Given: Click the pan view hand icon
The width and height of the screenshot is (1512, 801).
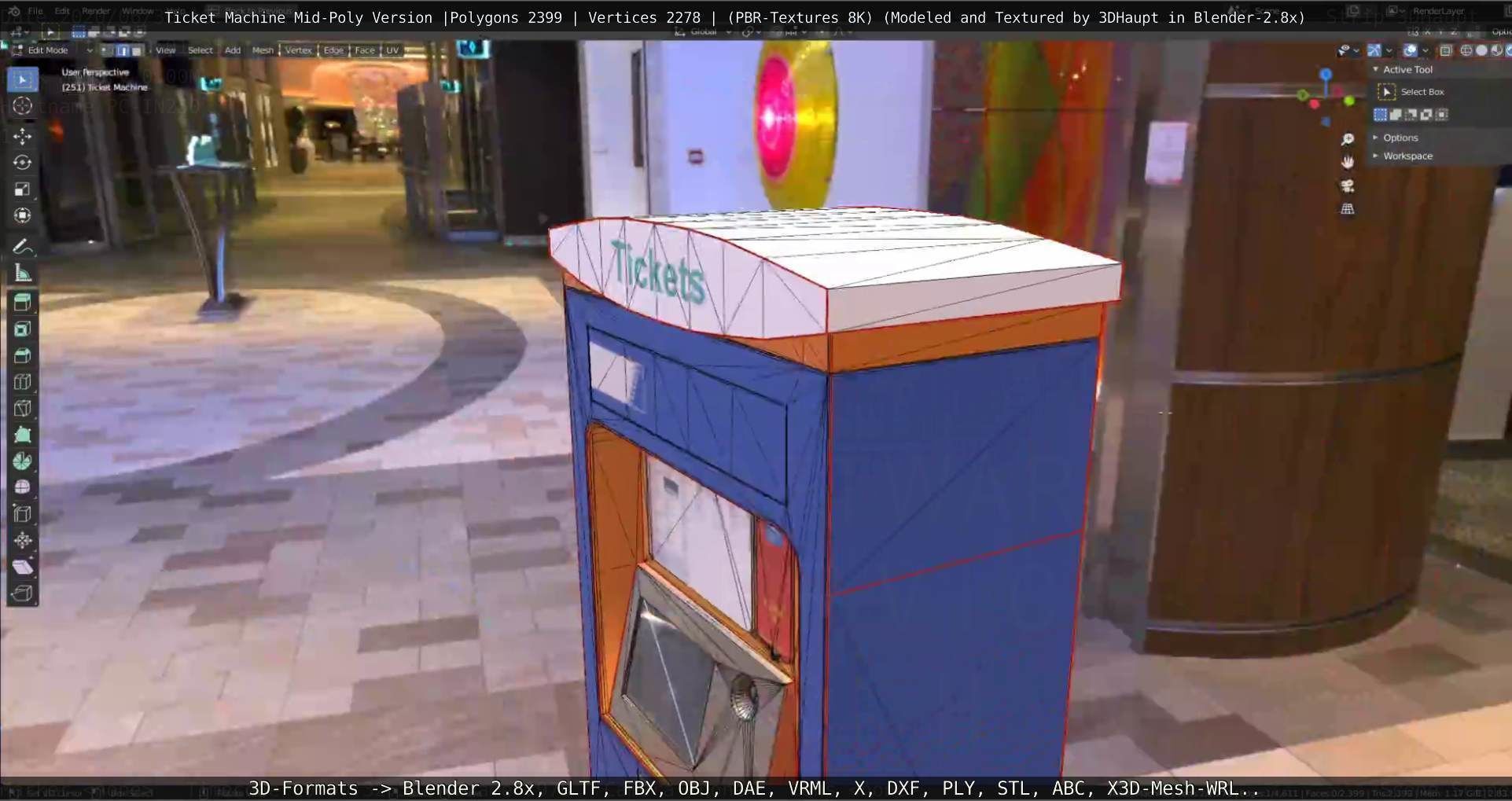Looking at the screenshot, I should click(x=1348, y=162).
